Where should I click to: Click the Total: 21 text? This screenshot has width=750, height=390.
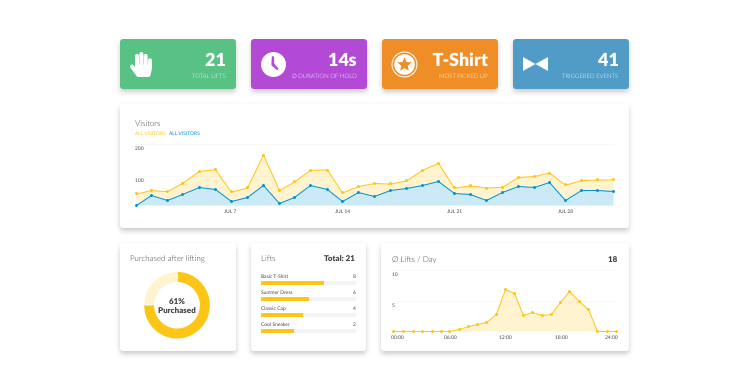coord(339,258)
